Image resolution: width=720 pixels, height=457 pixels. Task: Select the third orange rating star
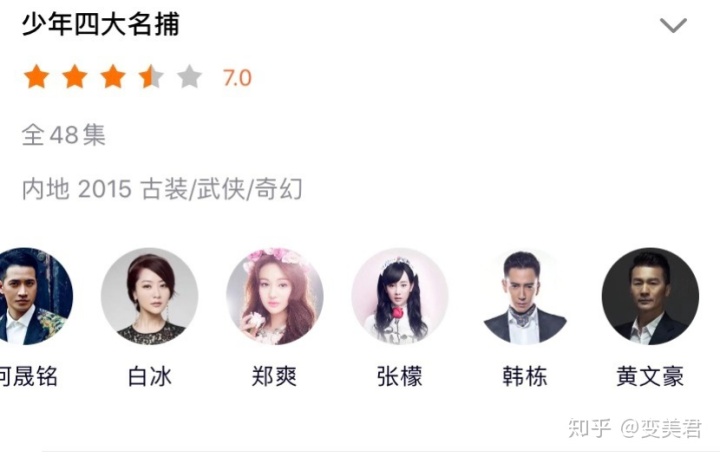pos(113,77)
